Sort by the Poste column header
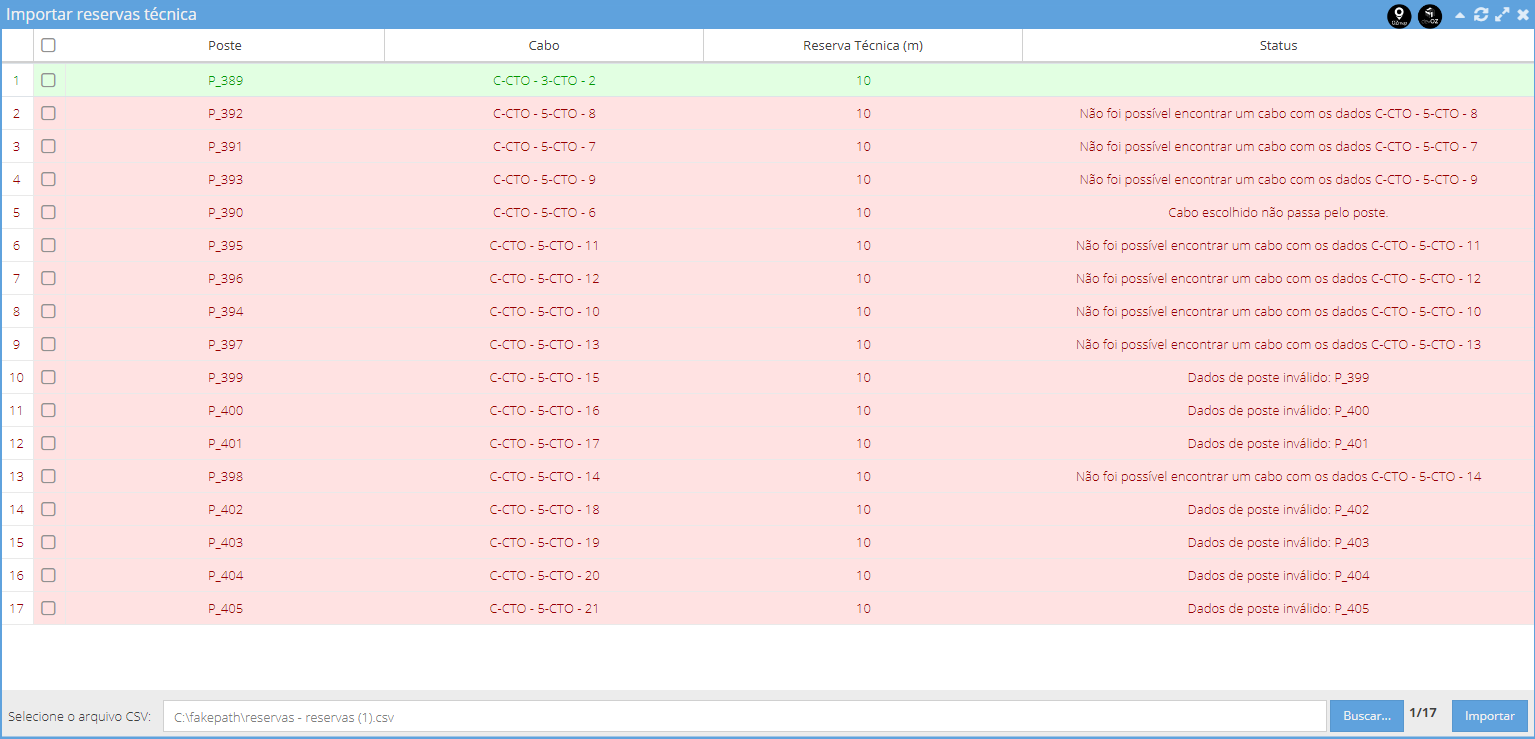This screenshot has width=1535, height=739. tap(225, 45)
